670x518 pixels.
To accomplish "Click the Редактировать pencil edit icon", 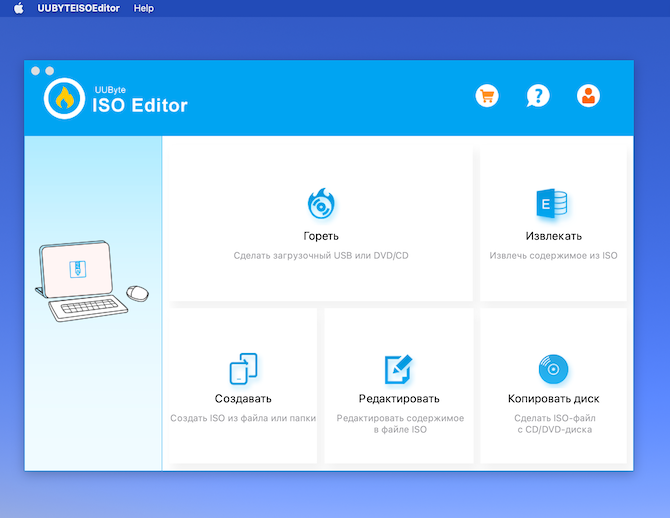I will pos(398,369).
